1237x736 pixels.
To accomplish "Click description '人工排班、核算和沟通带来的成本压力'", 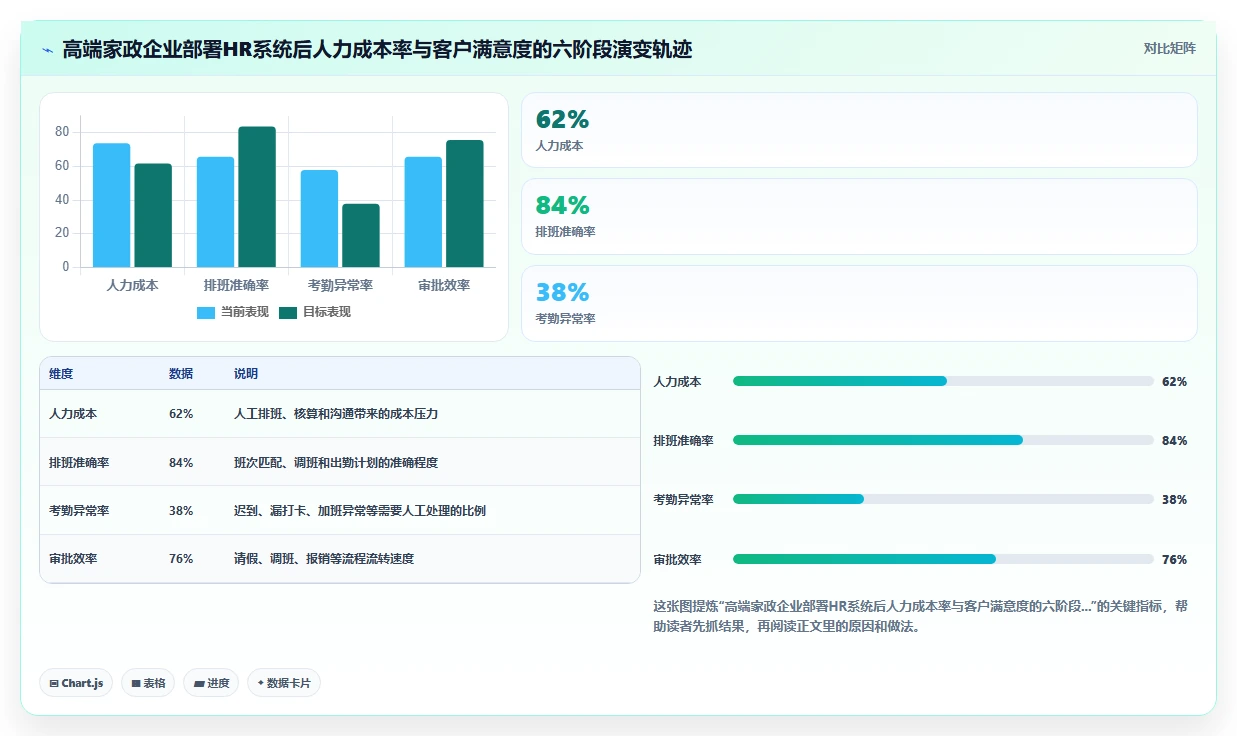I will point(336,413).
